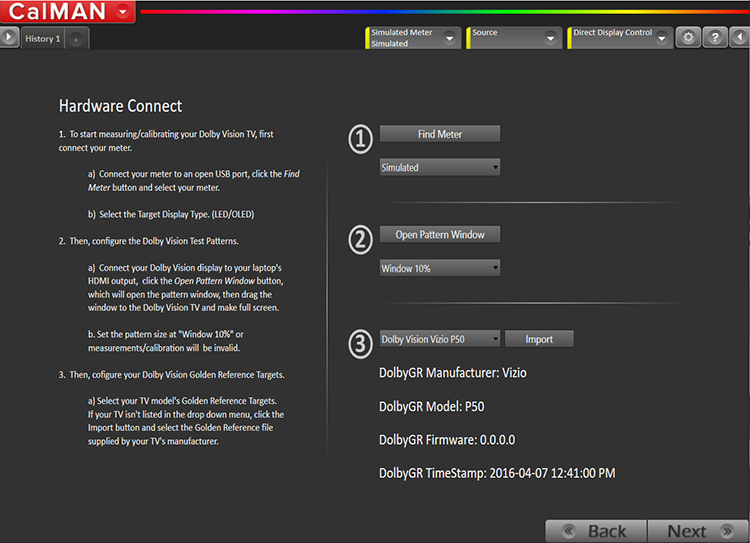Open the Simulated display type dropdown

tap(440, 167)
